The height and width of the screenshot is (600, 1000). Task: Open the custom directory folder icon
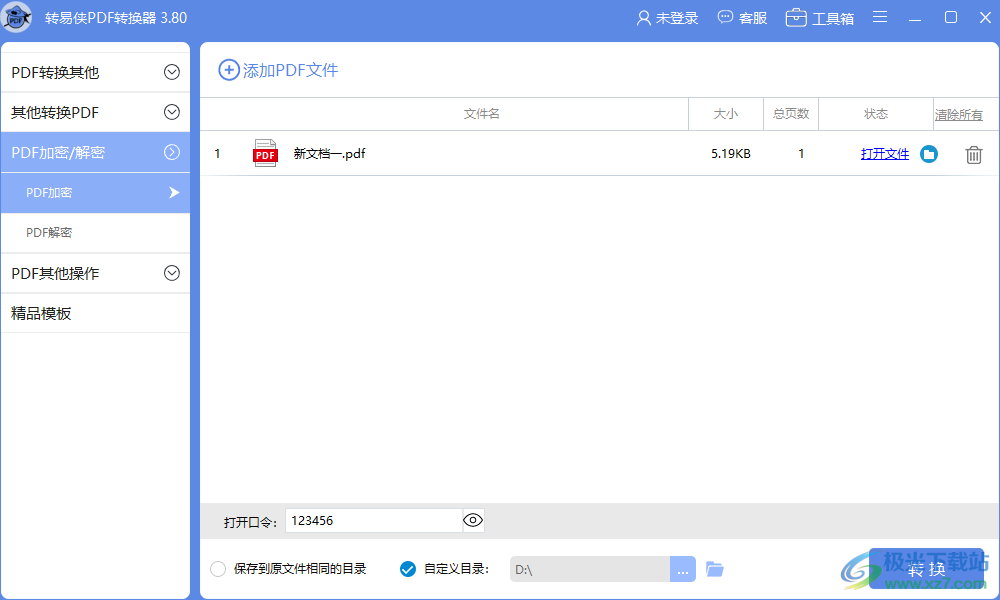[x=715, y=569]
